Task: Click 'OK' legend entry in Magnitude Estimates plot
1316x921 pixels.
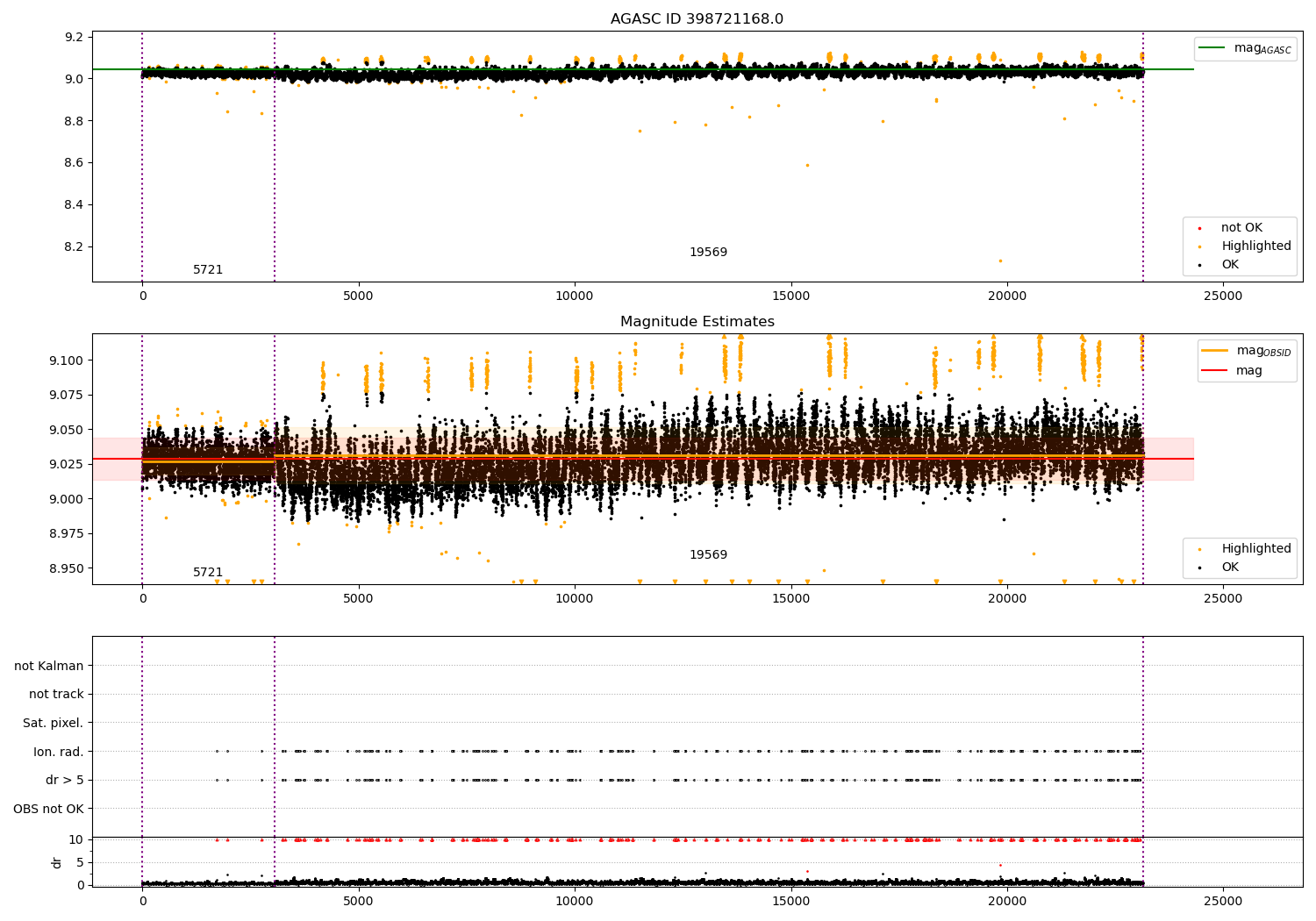Action: coord(1230,568)
